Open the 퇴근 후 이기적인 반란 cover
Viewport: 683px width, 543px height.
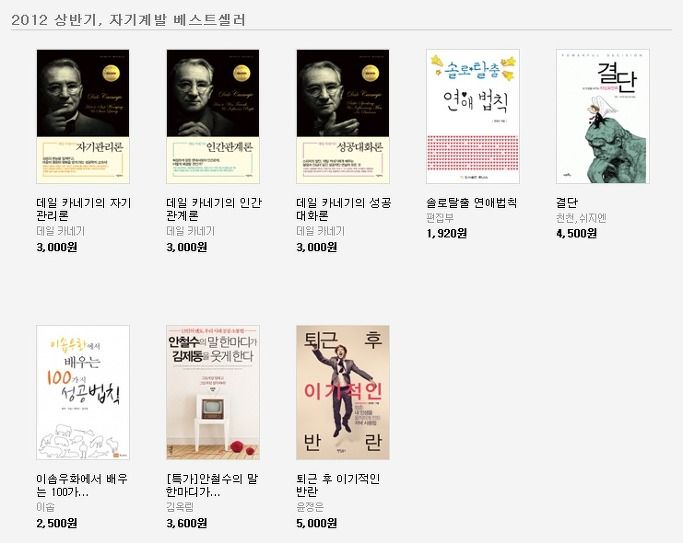click(x=343, y=392)
